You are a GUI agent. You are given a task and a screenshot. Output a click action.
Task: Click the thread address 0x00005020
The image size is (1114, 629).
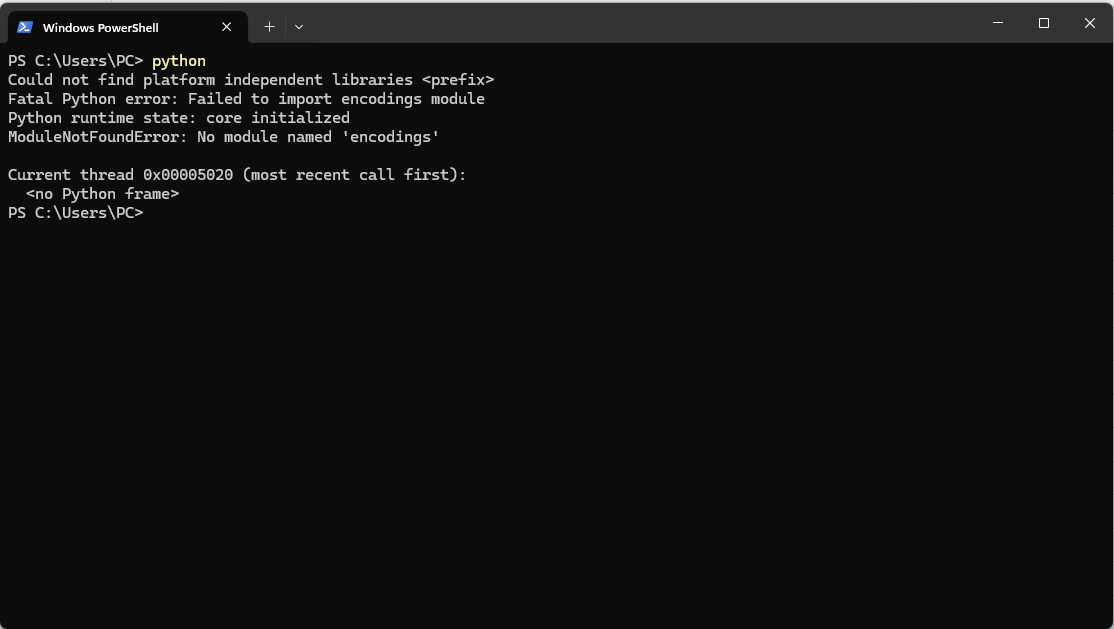point(188,175)
